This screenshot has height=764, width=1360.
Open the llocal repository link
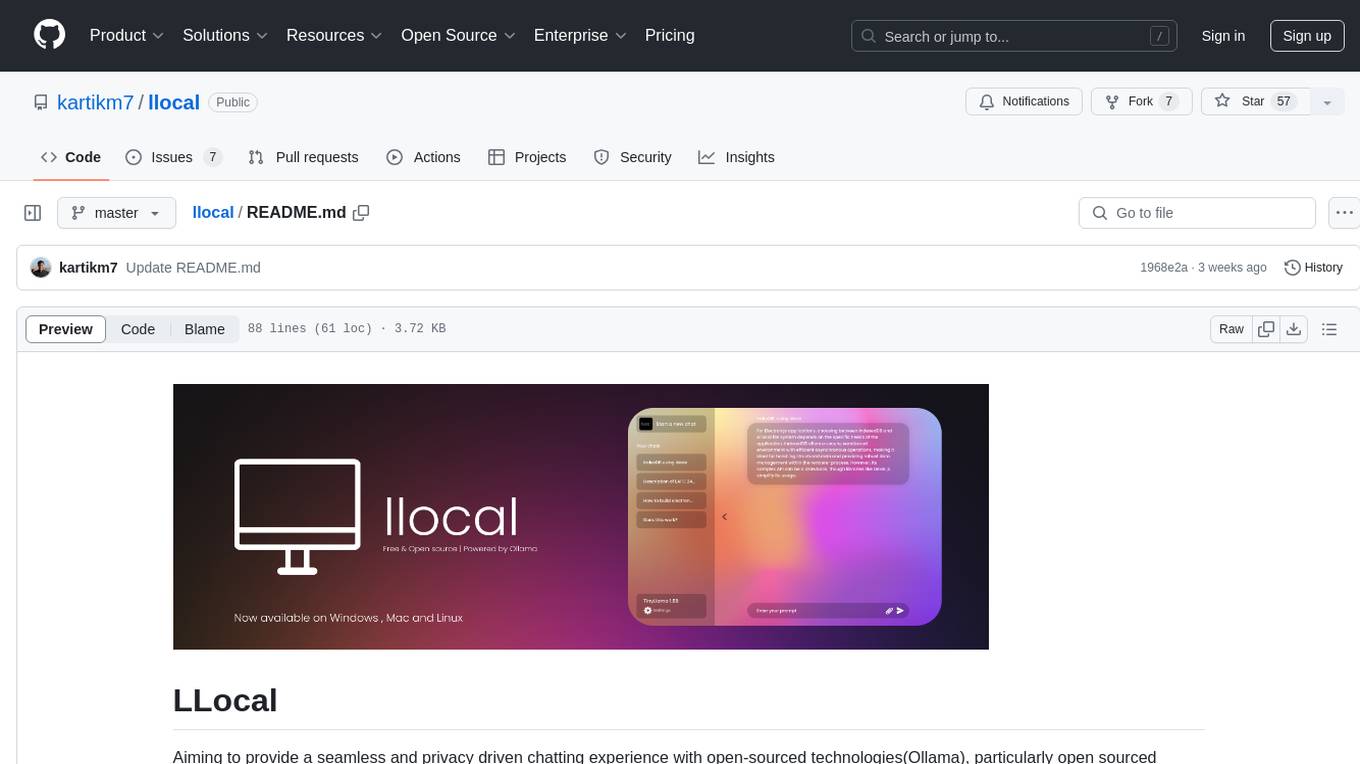tap(174, 102)
